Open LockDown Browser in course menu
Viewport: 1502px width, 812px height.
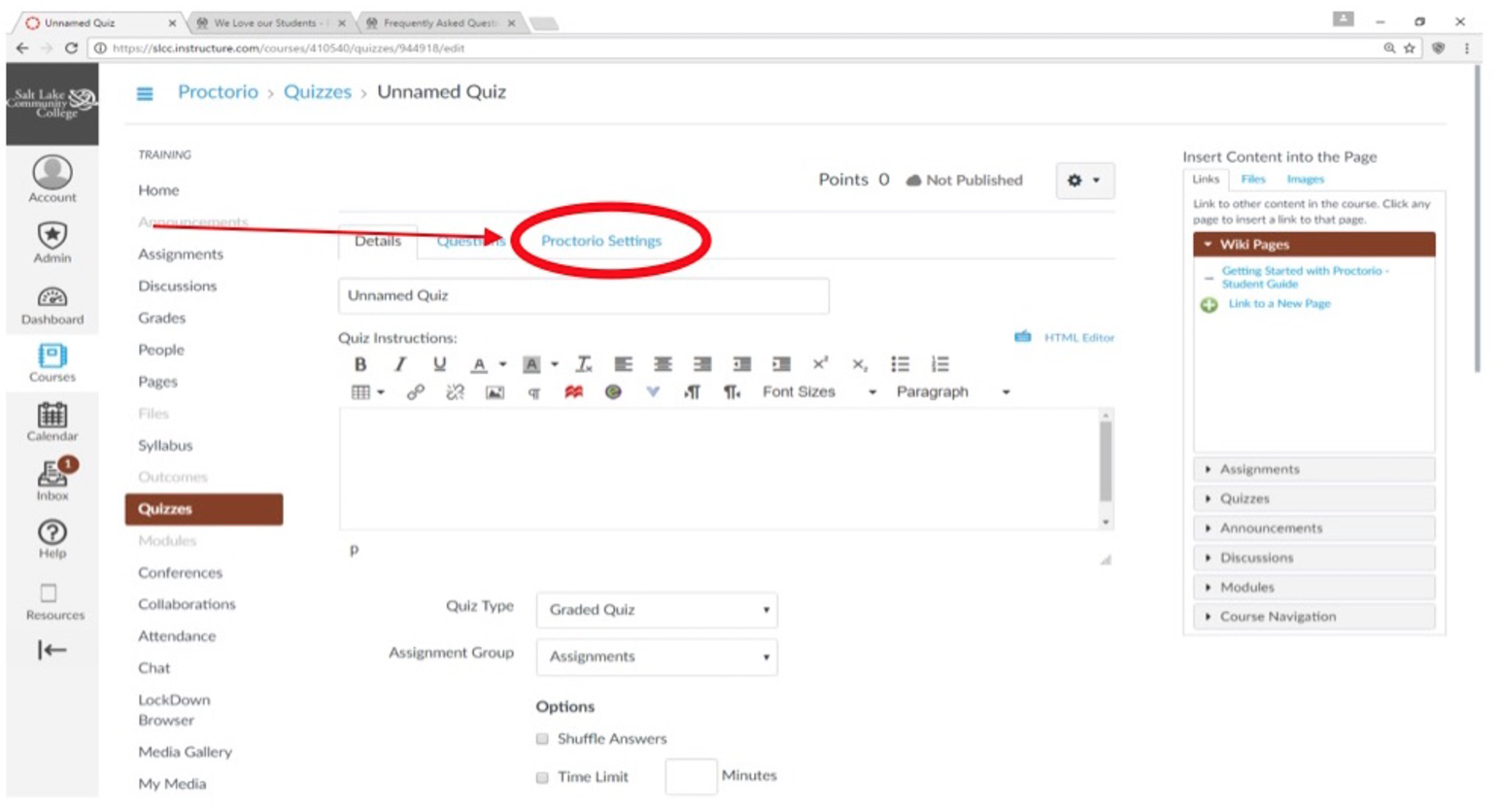tap(173, 710)
